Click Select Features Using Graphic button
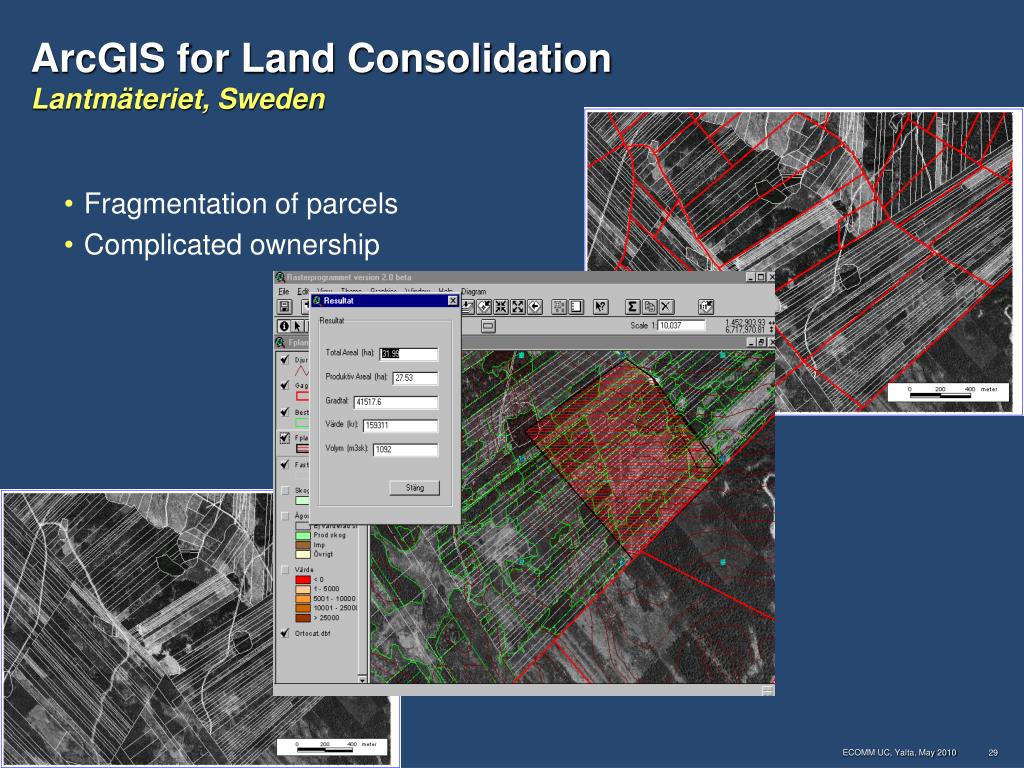The width and height of the screenshot is (1024, 768). point(559,306)
